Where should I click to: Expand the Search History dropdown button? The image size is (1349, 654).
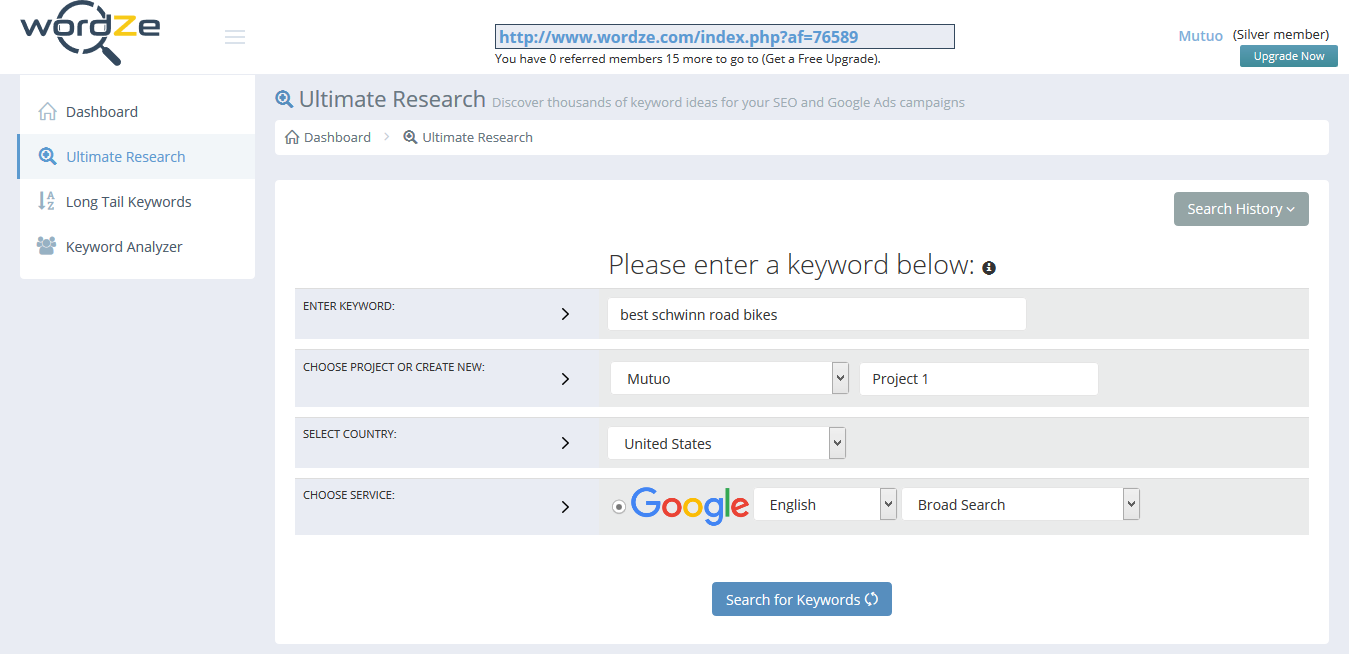(1241, 209)
